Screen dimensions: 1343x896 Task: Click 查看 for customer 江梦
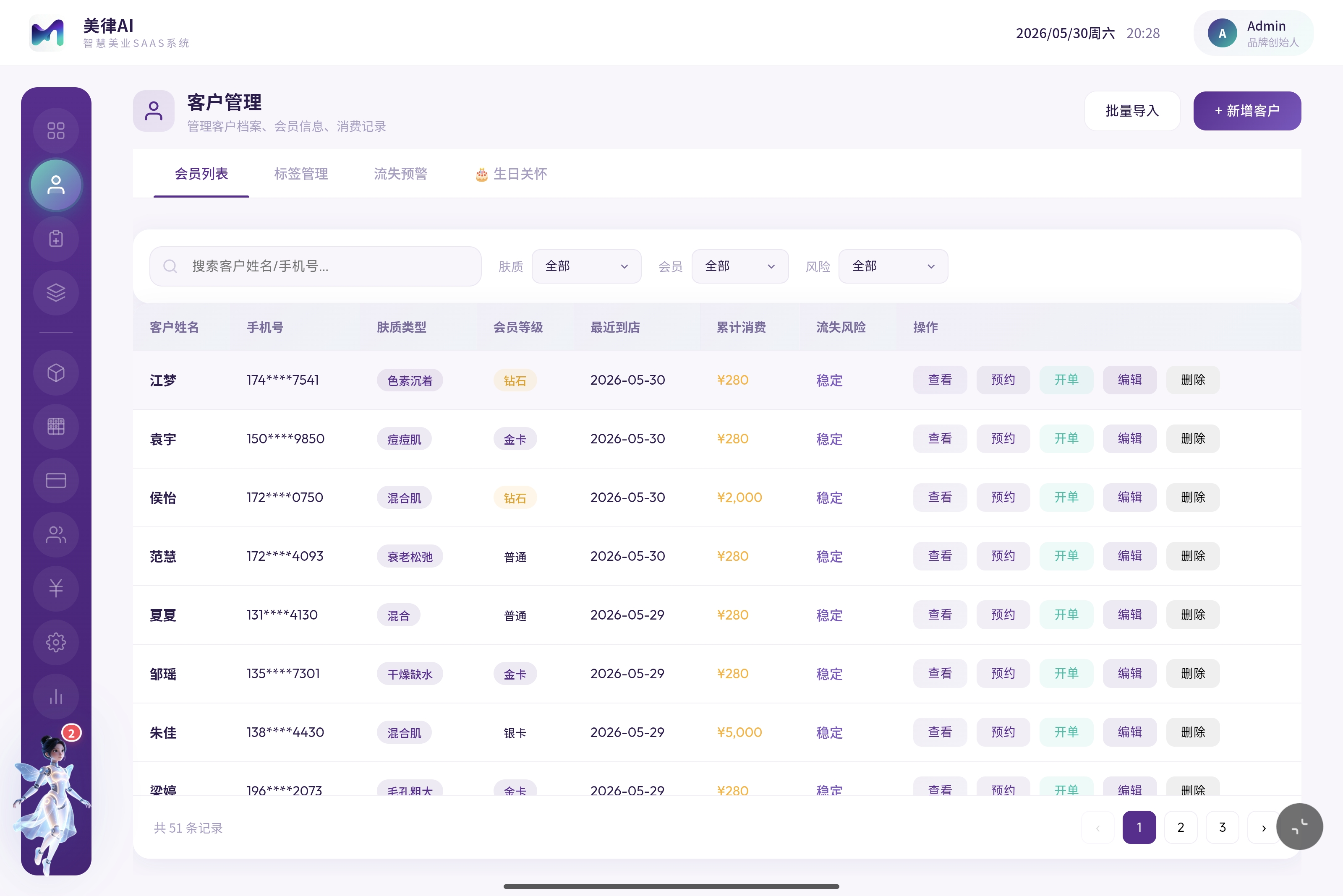click(x=940, y=380)
